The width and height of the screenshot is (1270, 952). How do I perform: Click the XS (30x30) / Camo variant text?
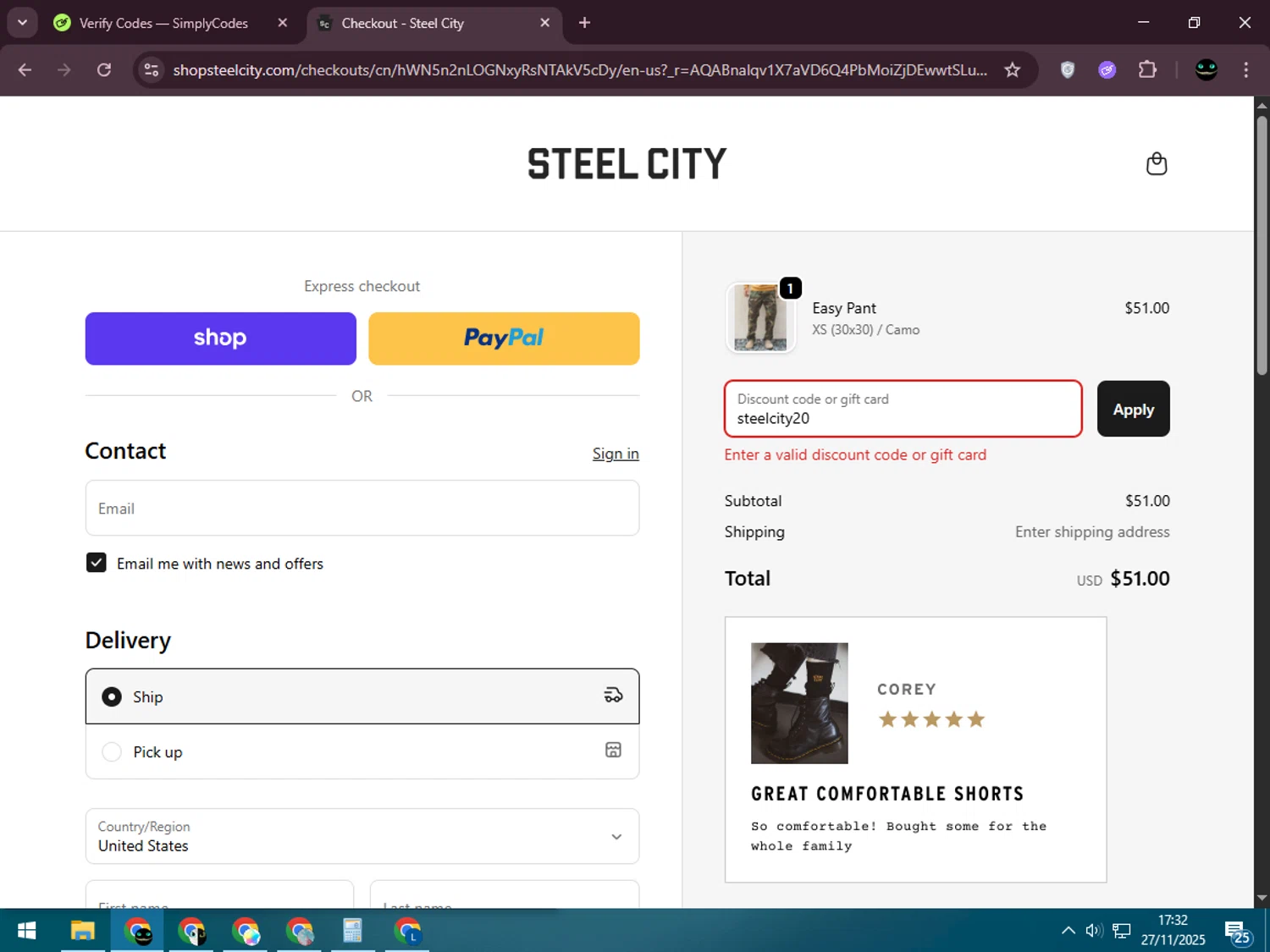[x=865, y=330]
